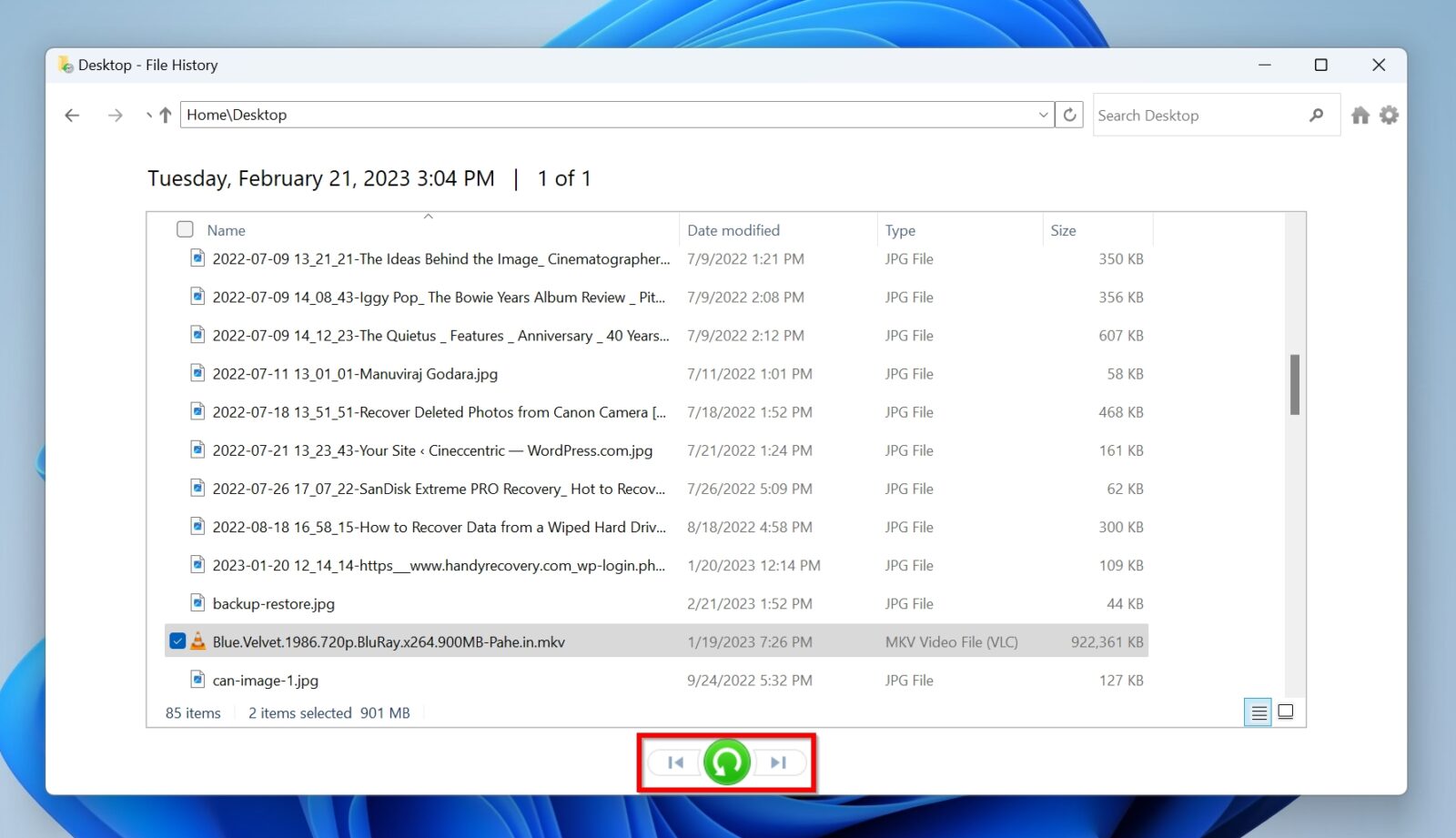This screenshot has height=838, width=1456.
Task: Click the search magnifier in Search Desktop
Action: pyautogui.click(x=1317, y=115)
